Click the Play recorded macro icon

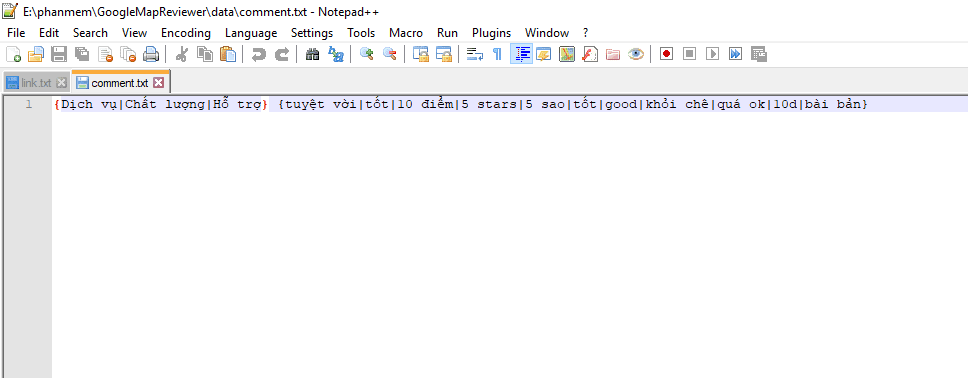712,54
